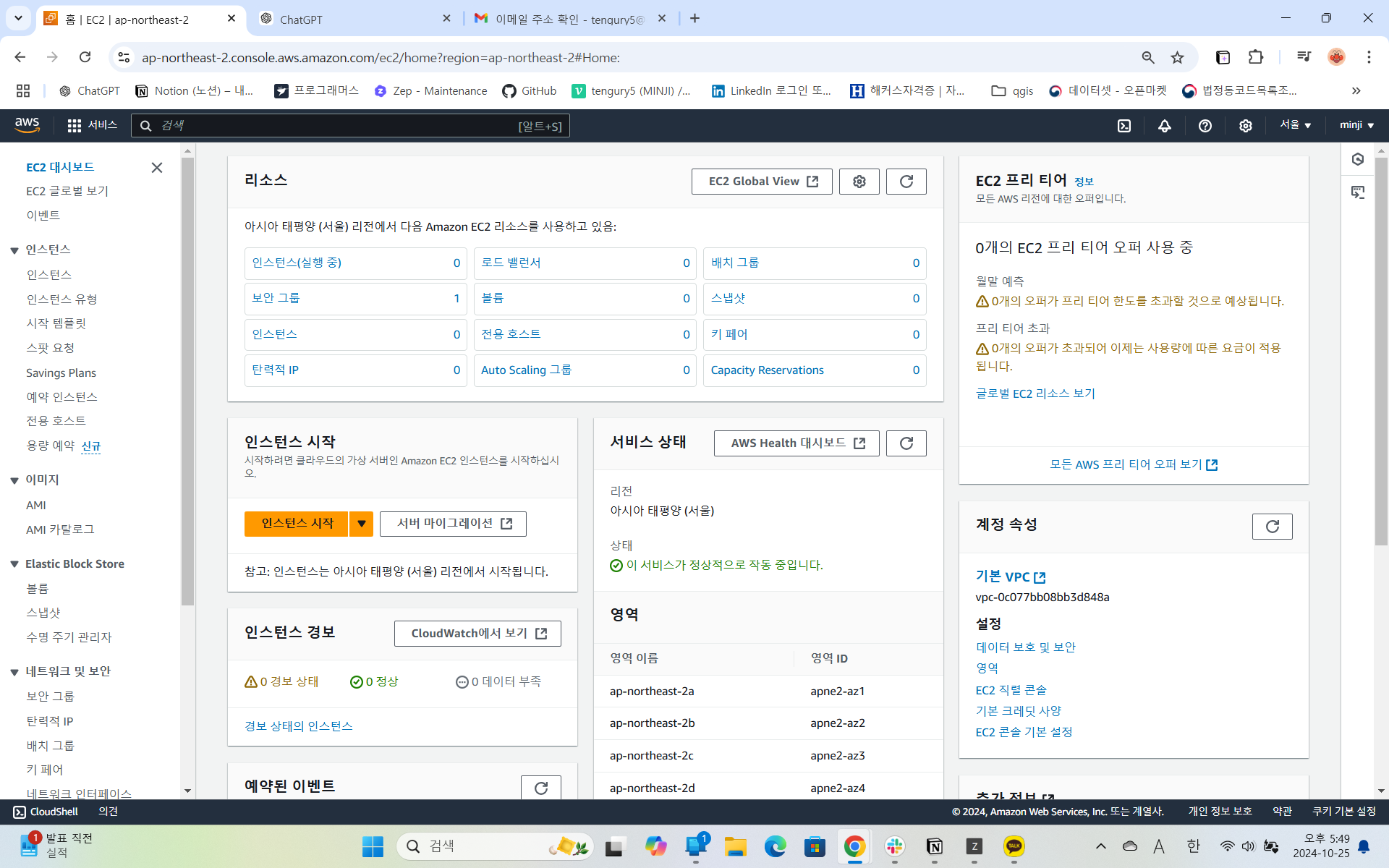Image resolution: width=1389 pixels, height=868 pixels.
Task: Bookmark this page with the star icon
Action: pyautogui.click(x=1178, y=57)
